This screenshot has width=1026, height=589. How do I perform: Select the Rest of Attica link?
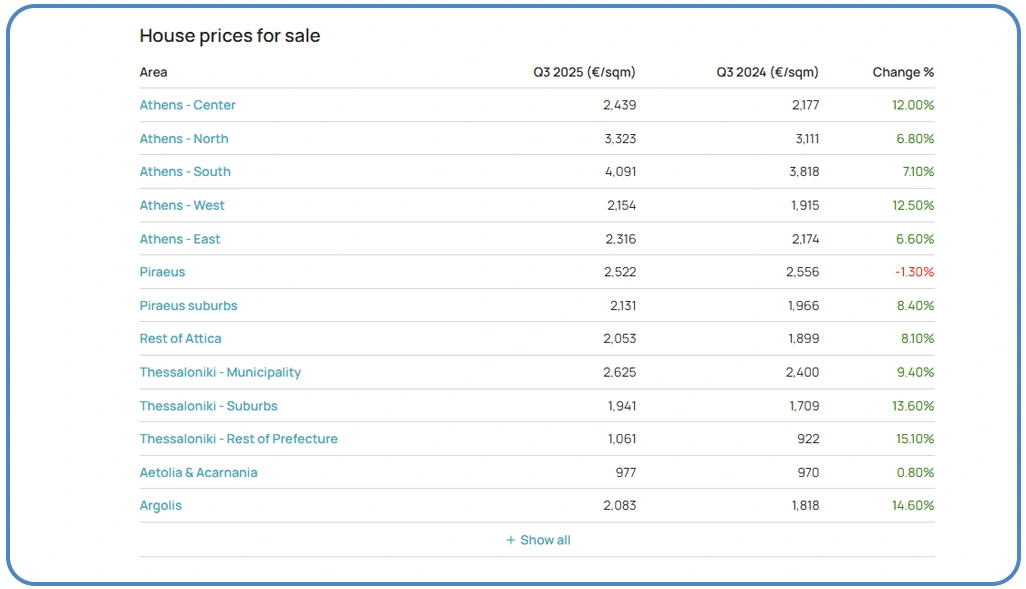181,339
